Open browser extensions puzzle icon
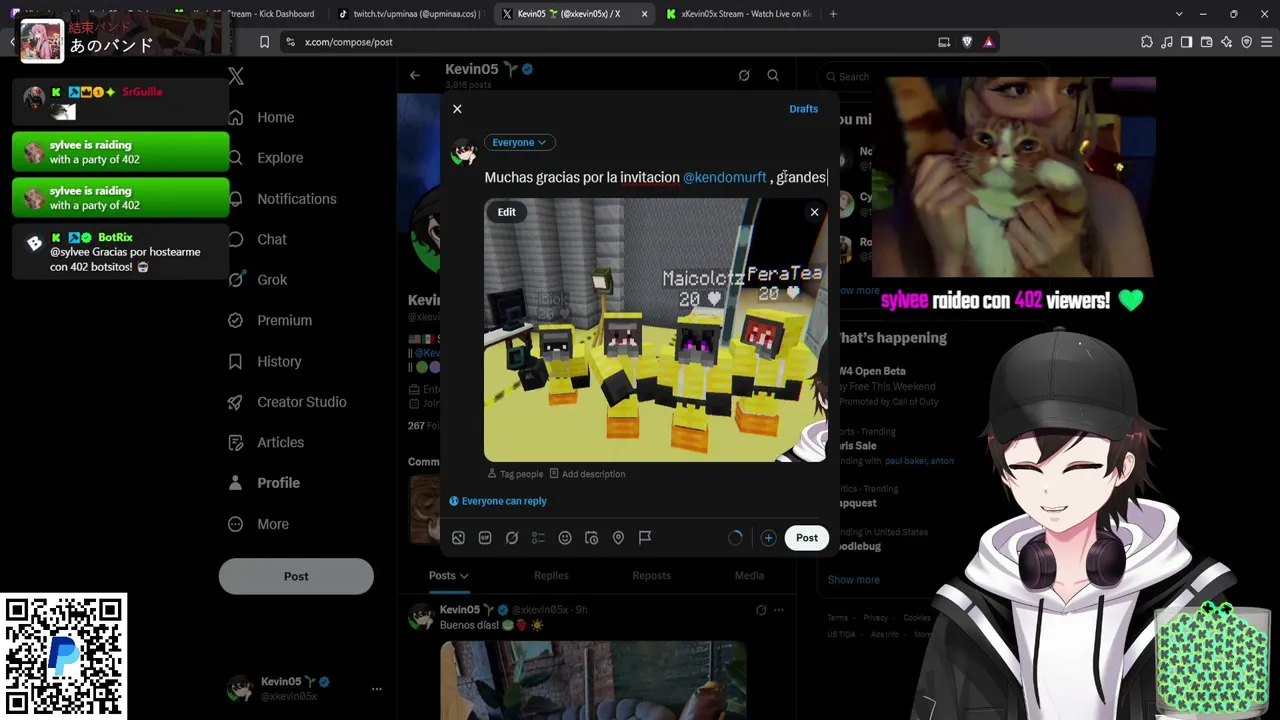Screen dimensions: 1280x720 coord(1147,42)
